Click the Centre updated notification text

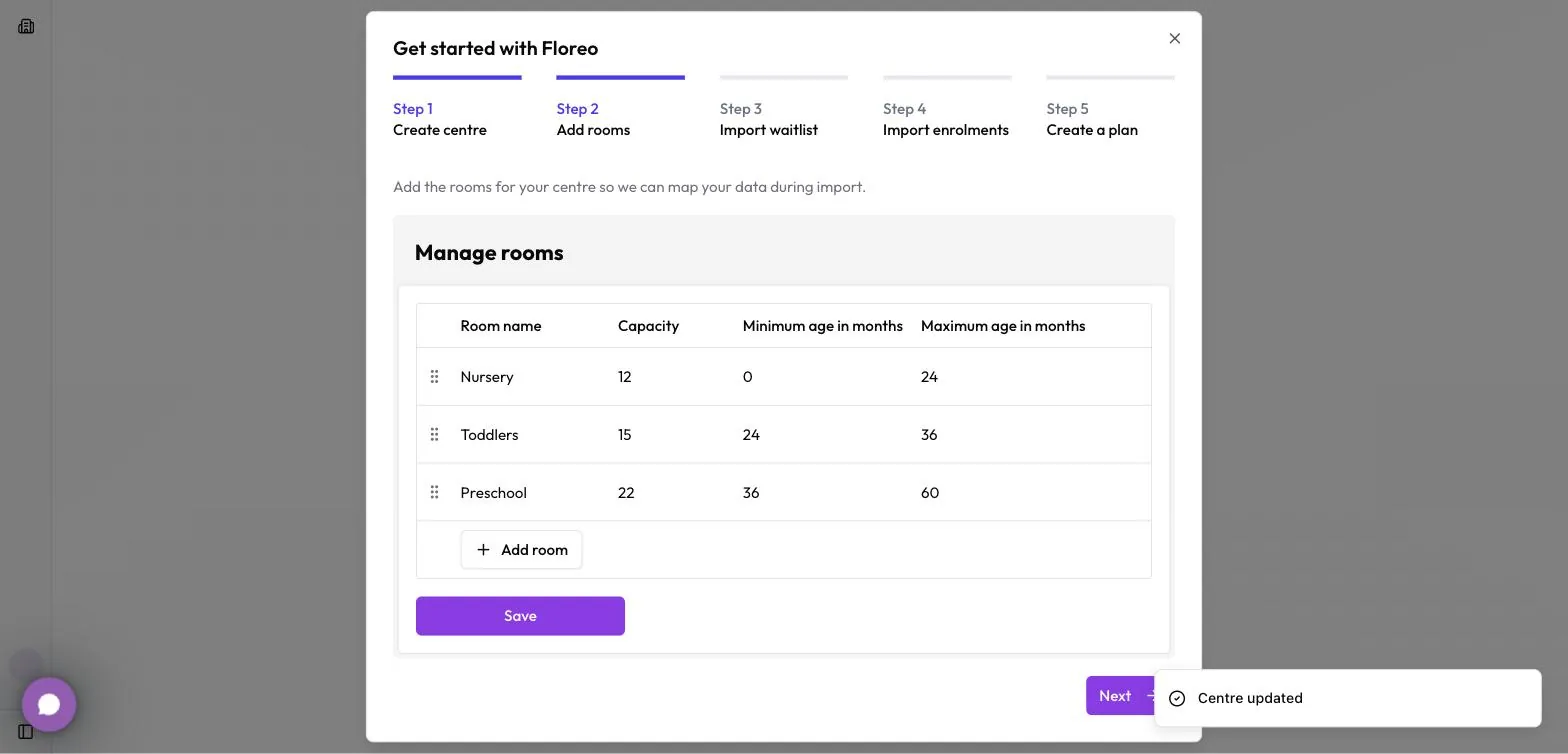click(x=1250, y=698)
